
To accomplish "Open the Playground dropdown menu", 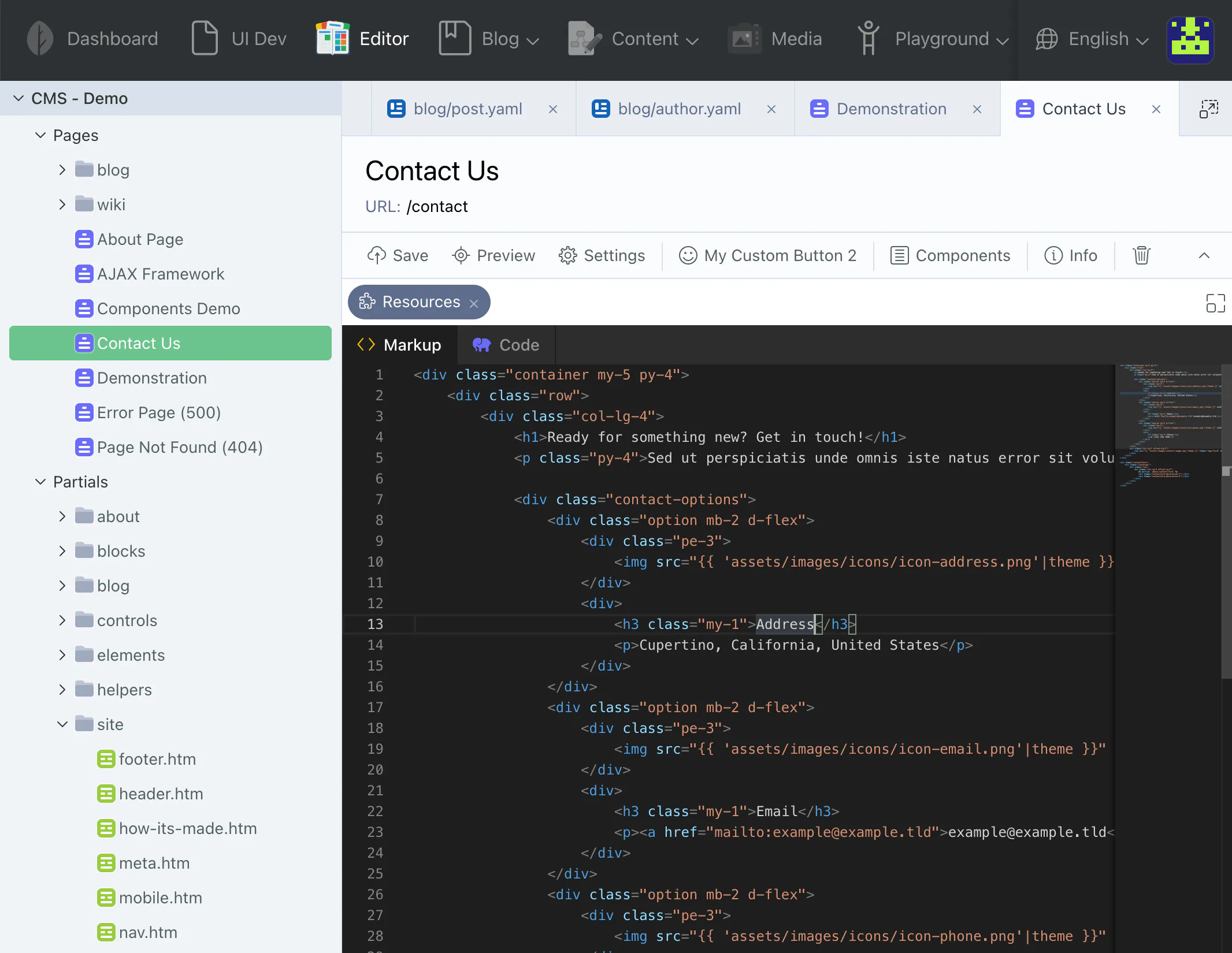I will 933,39.
